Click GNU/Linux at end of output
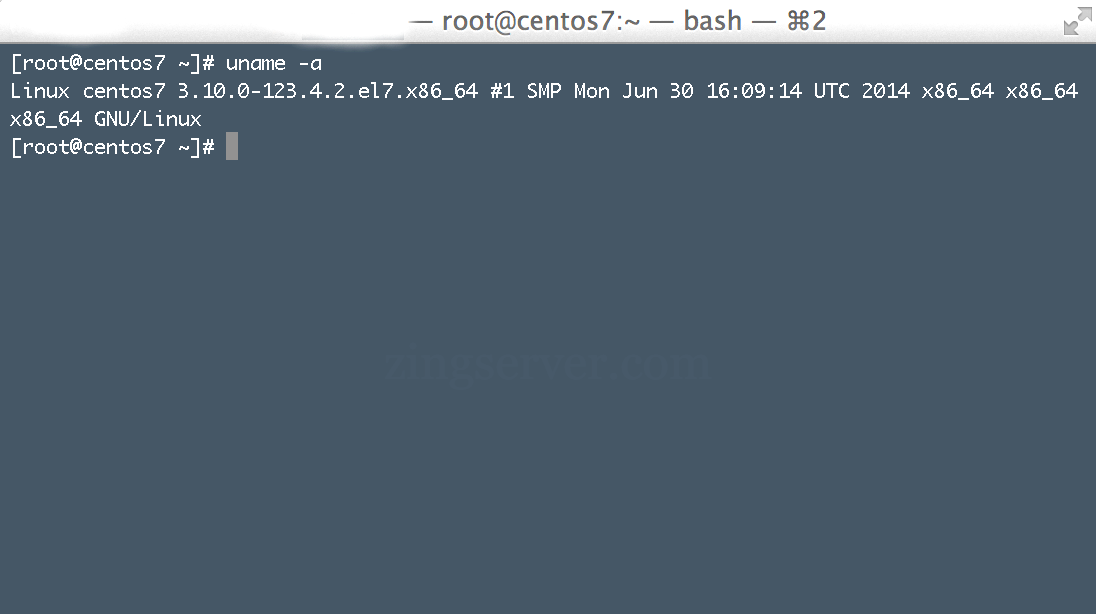The width and height of the screenshot is (1096, 614). point(147,119)
